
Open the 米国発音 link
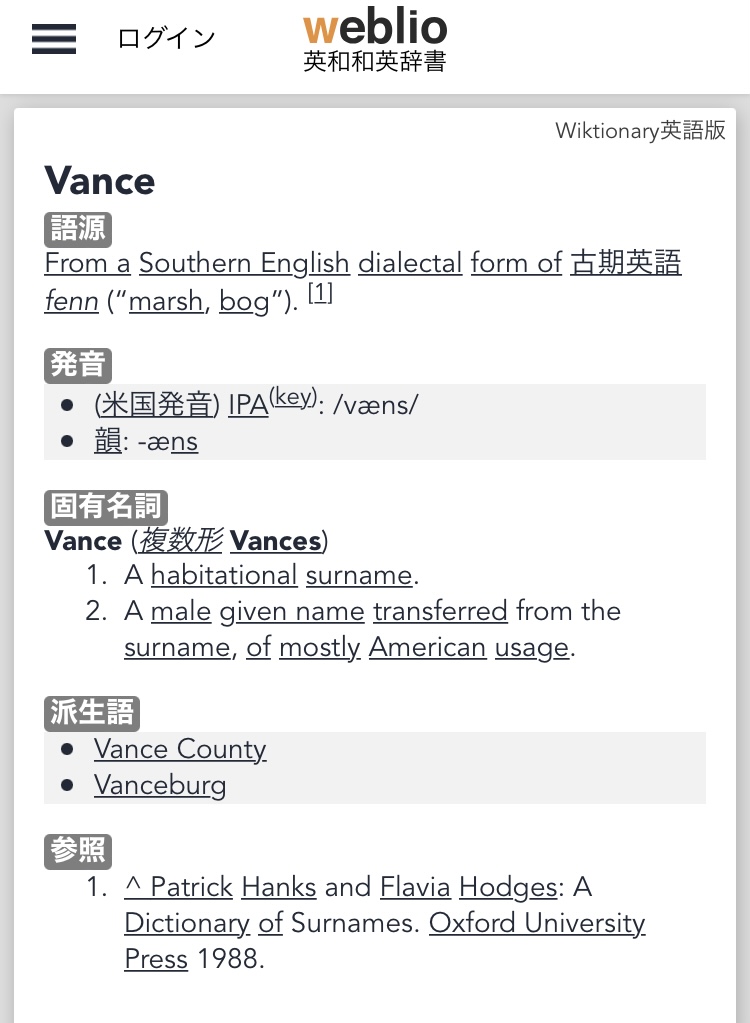point(157,405)
